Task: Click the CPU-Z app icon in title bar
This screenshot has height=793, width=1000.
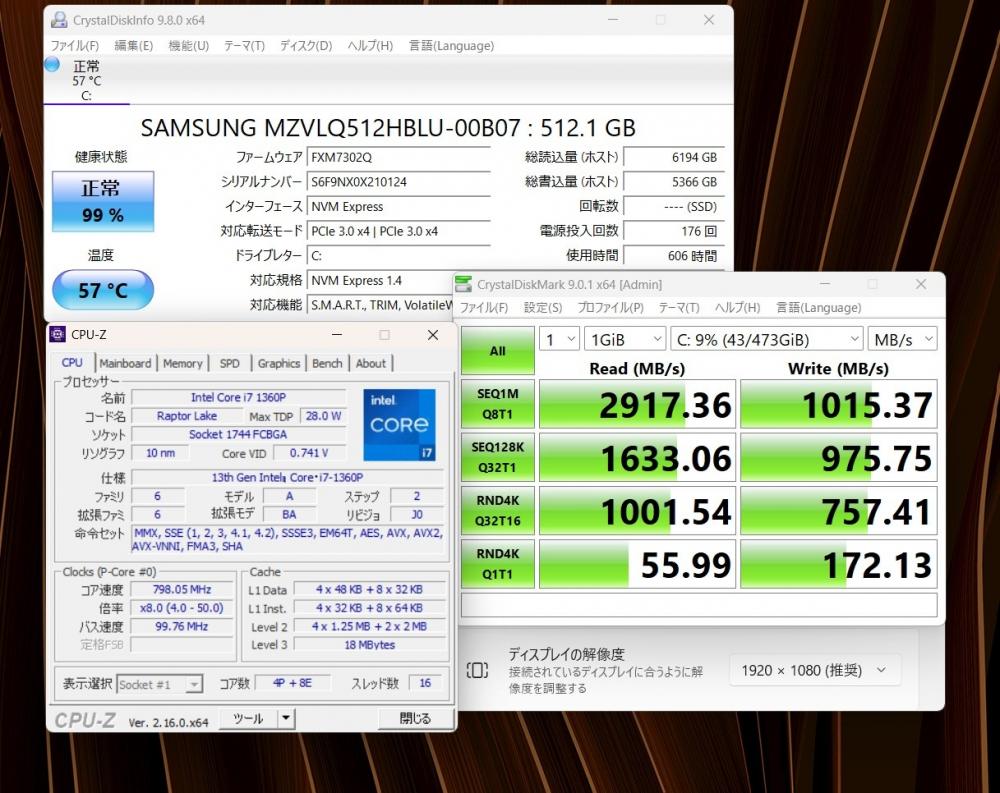Action: coord(57,334)
